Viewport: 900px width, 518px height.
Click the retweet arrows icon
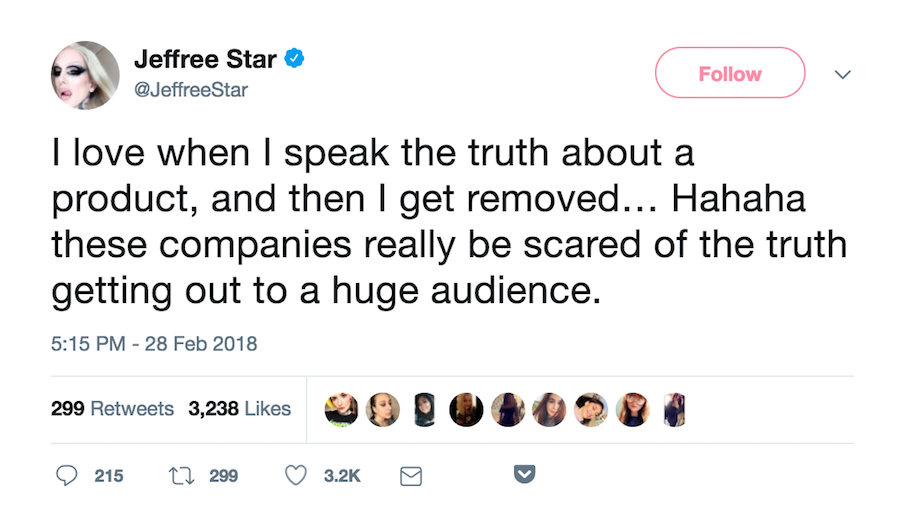(181, 476)
